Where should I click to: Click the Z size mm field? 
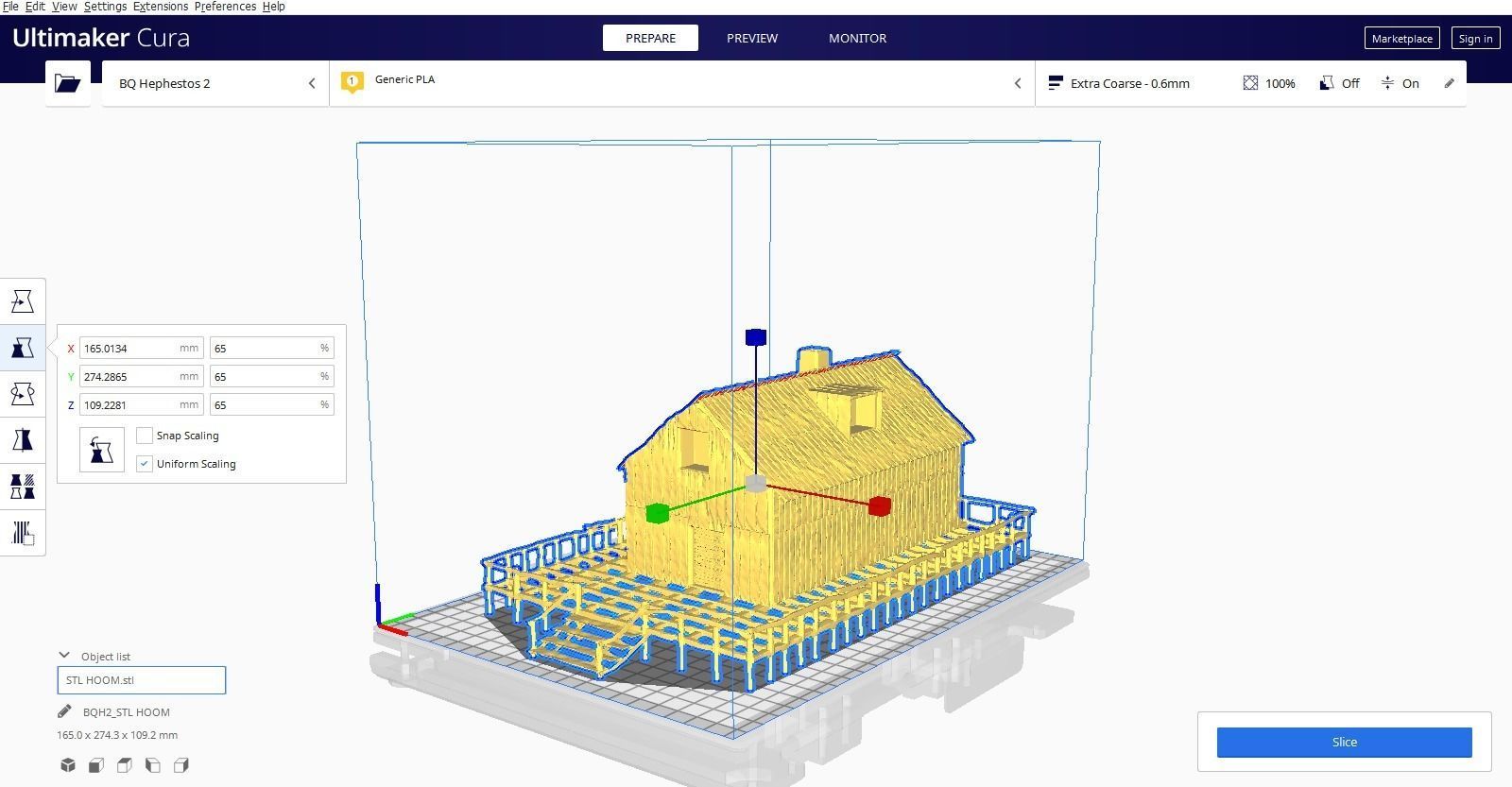(142, 404)
